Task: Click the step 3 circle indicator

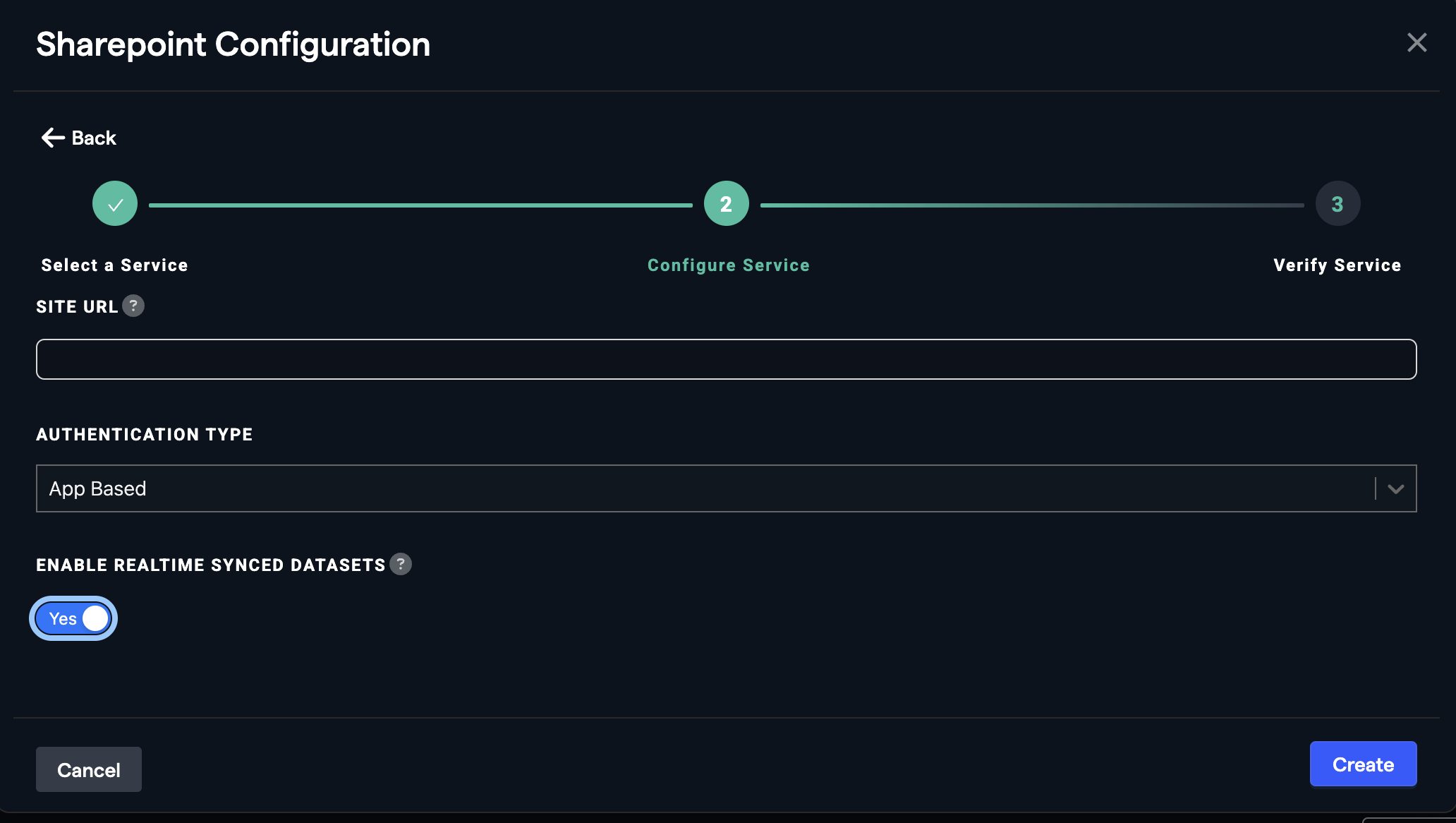Action: pos(1337,204)
